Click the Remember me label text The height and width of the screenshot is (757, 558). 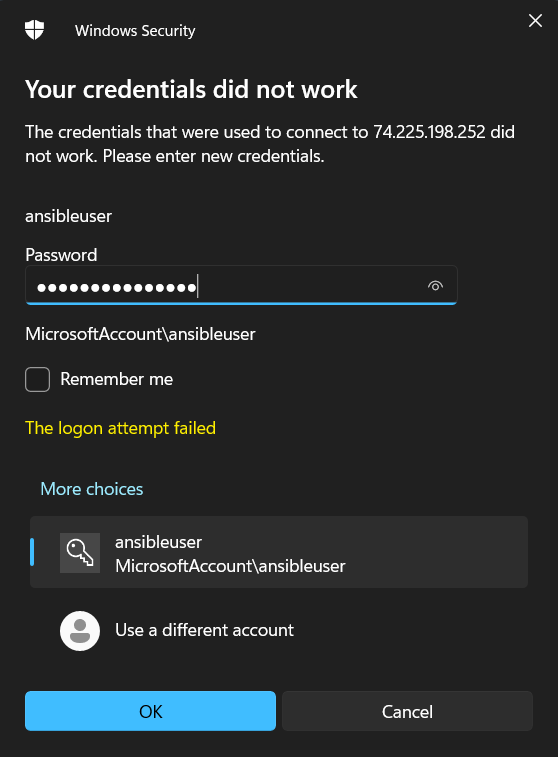coord(116,379)
